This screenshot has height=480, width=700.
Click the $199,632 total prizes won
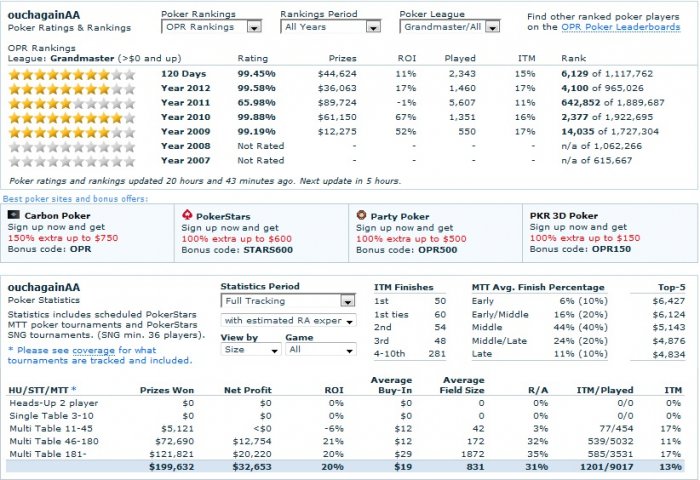point(171,467)
